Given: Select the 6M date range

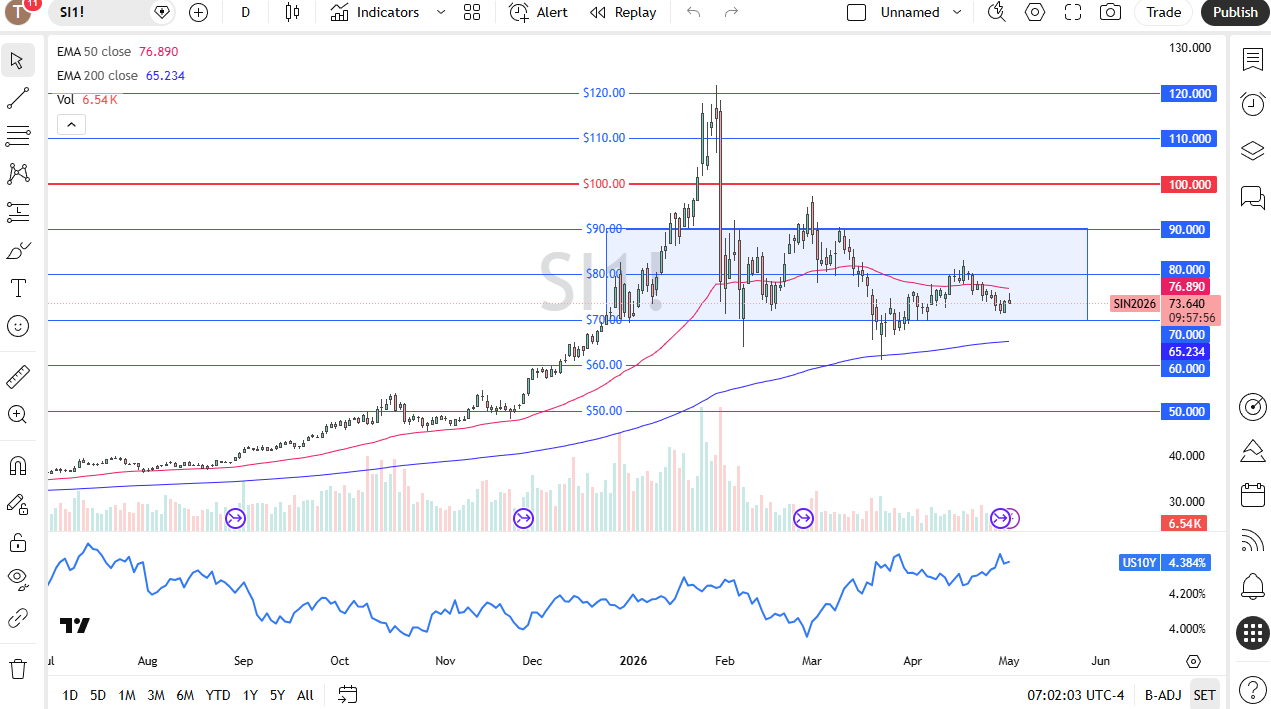Looking at the screenshot, I should click(x=185, y=695).
